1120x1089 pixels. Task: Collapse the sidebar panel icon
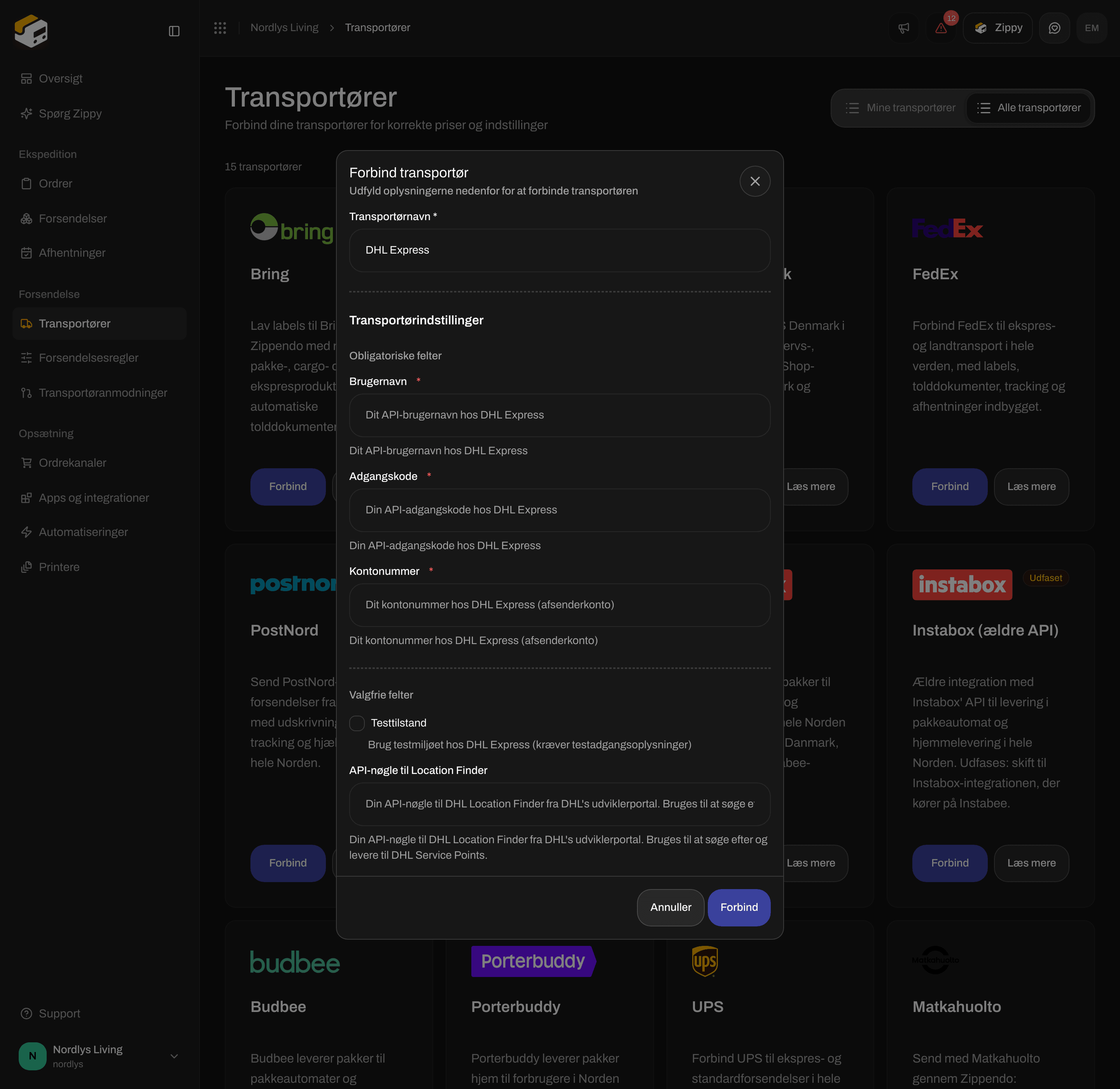pyautogui.click(x=174, y=31)
